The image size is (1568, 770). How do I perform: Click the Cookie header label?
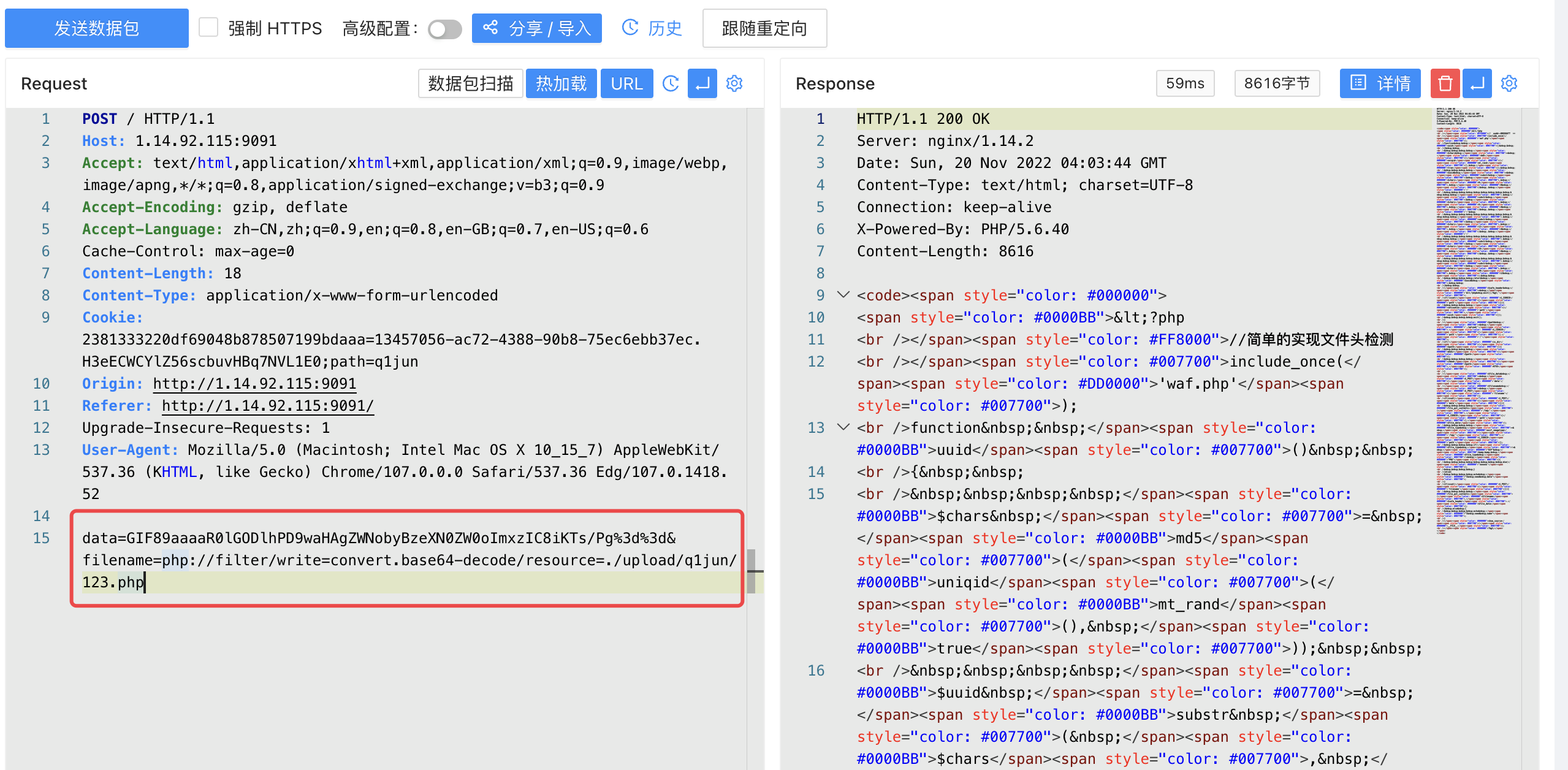click(x=112, y=318)
